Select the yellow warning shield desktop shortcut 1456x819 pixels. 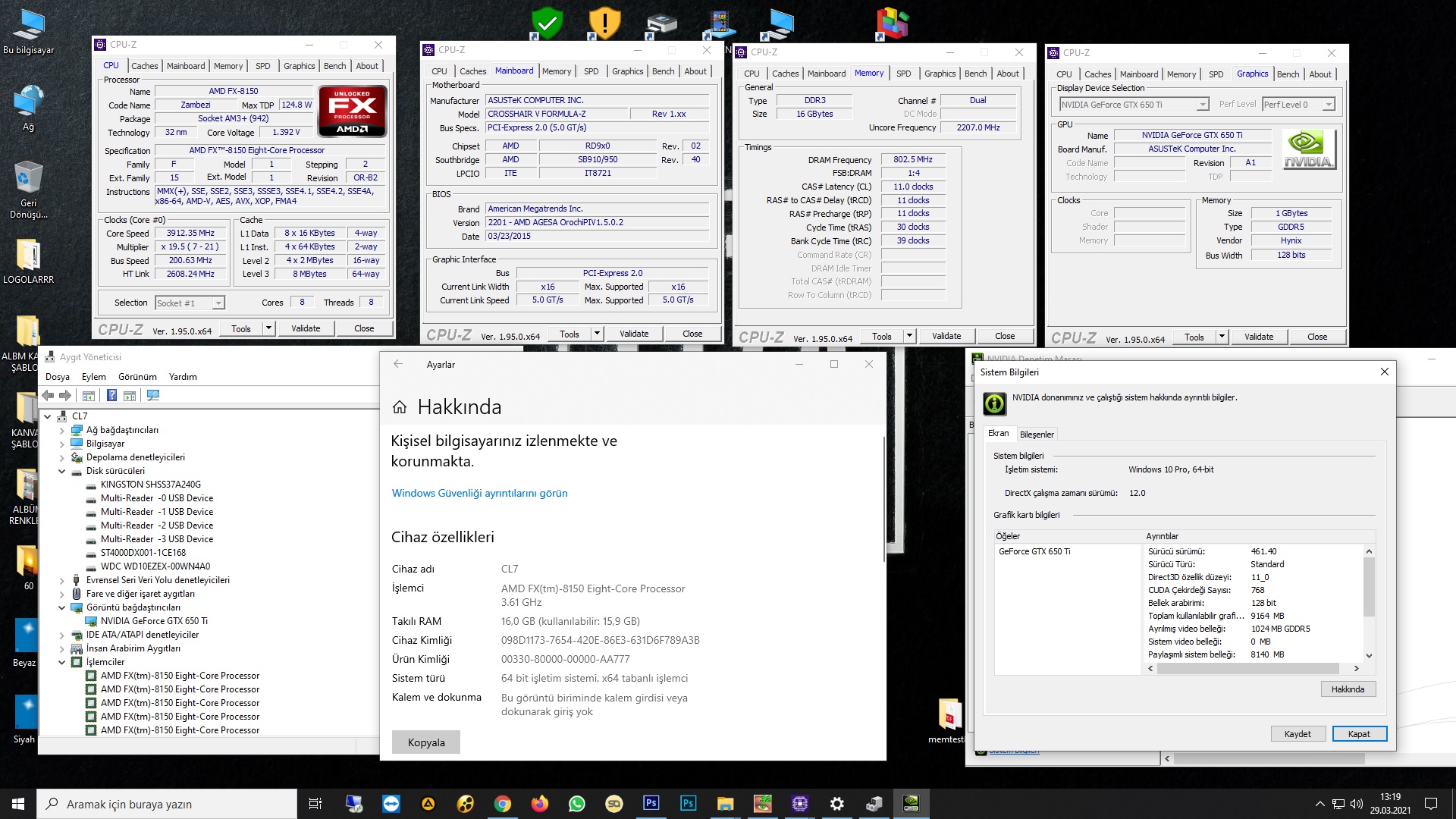tap(604, 24)
